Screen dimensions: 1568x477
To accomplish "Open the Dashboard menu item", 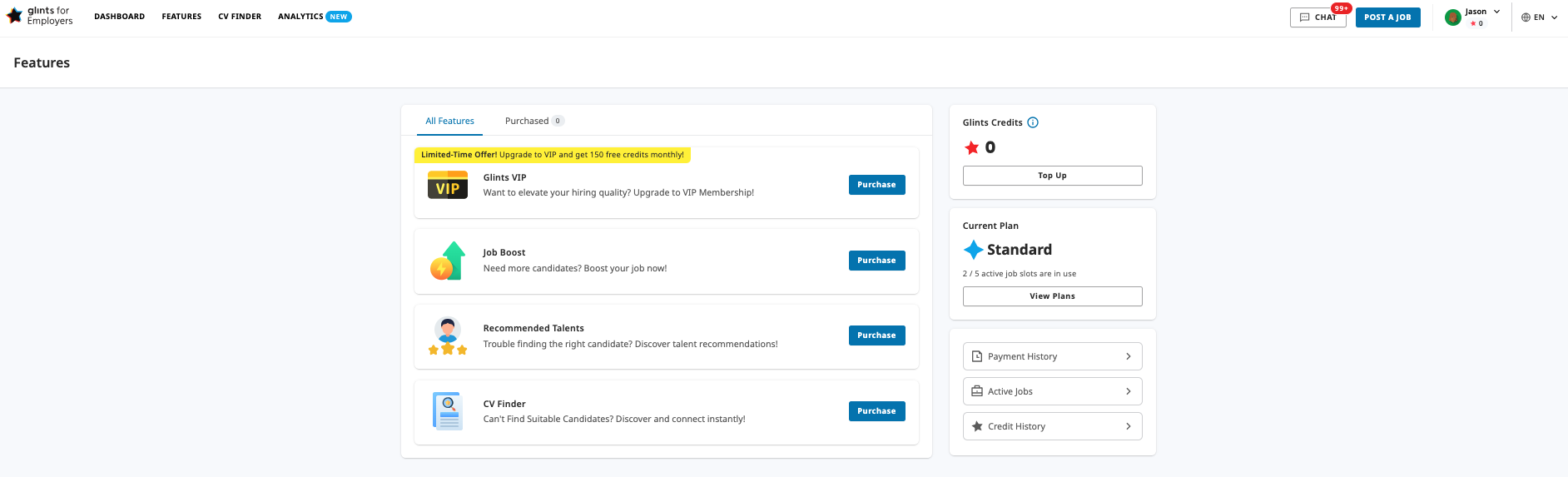I will tap(119, 17).
